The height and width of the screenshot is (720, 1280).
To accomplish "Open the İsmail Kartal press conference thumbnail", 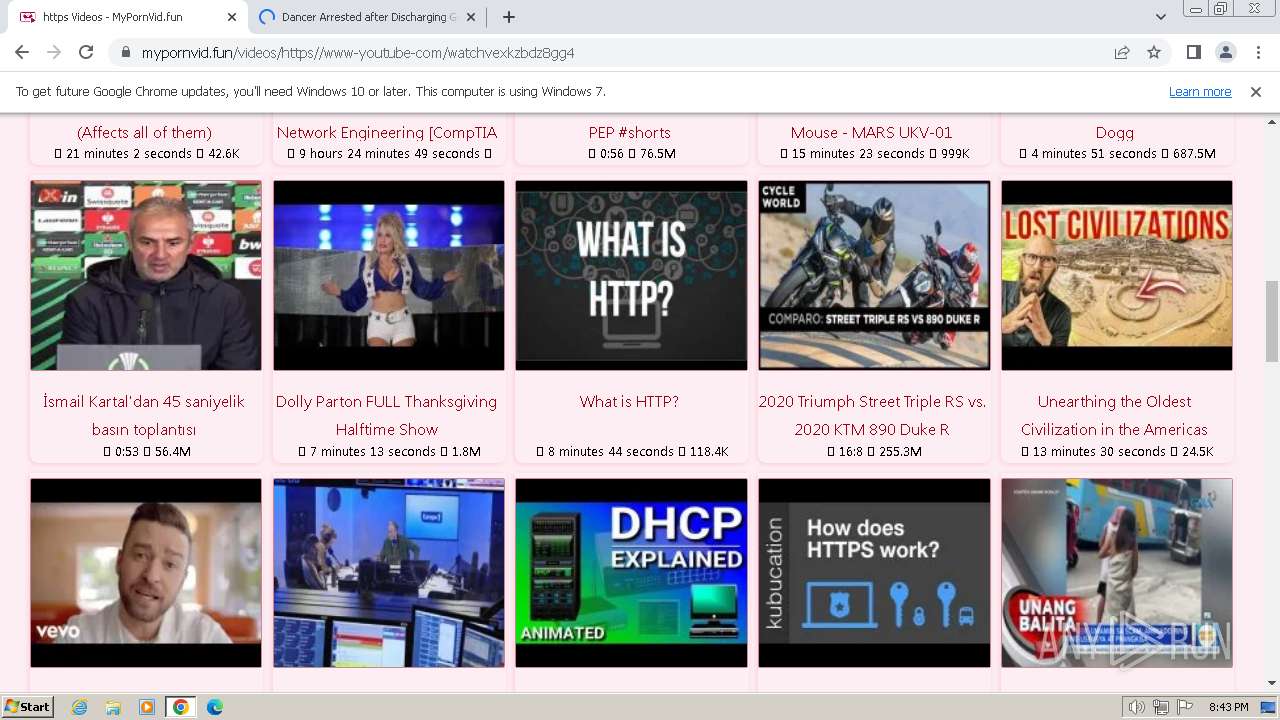I will pyautogui.click(x=146, y=275).
